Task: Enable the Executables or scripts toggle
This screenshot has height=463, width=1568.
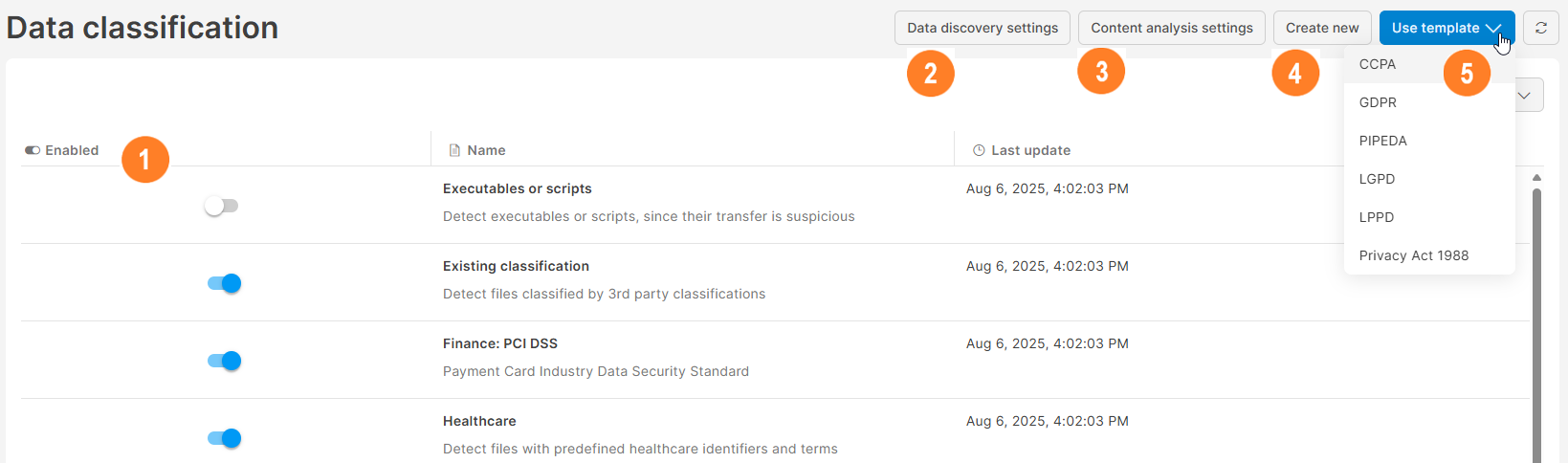Action: pos(222,206)
